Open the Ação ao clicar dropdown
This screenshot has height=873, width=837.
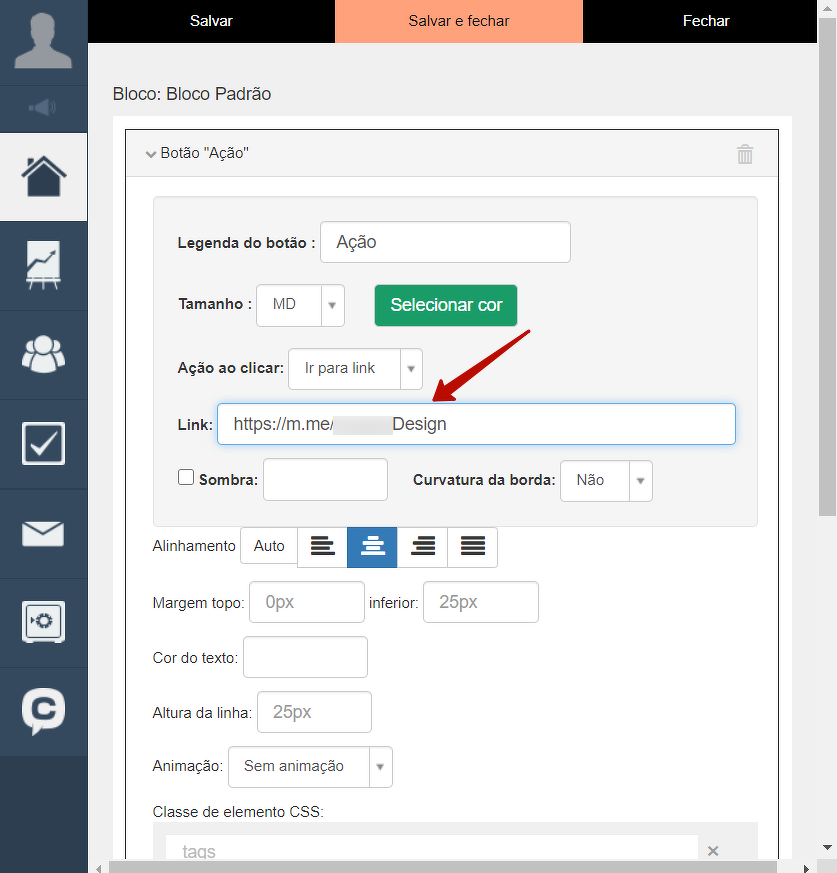pyautogui.click(x=355, y=369)
